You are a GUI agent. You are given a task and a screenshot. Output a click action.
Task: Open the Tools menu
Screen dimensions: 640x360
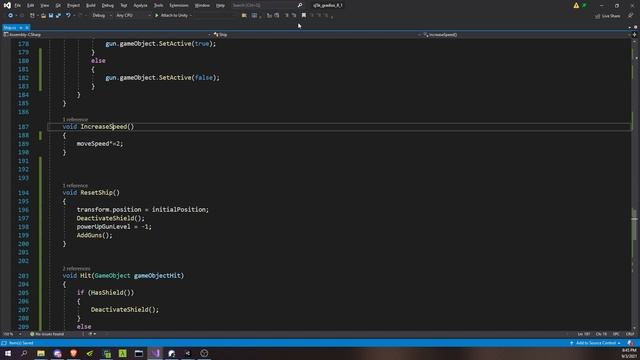click(x=158, y=5)
